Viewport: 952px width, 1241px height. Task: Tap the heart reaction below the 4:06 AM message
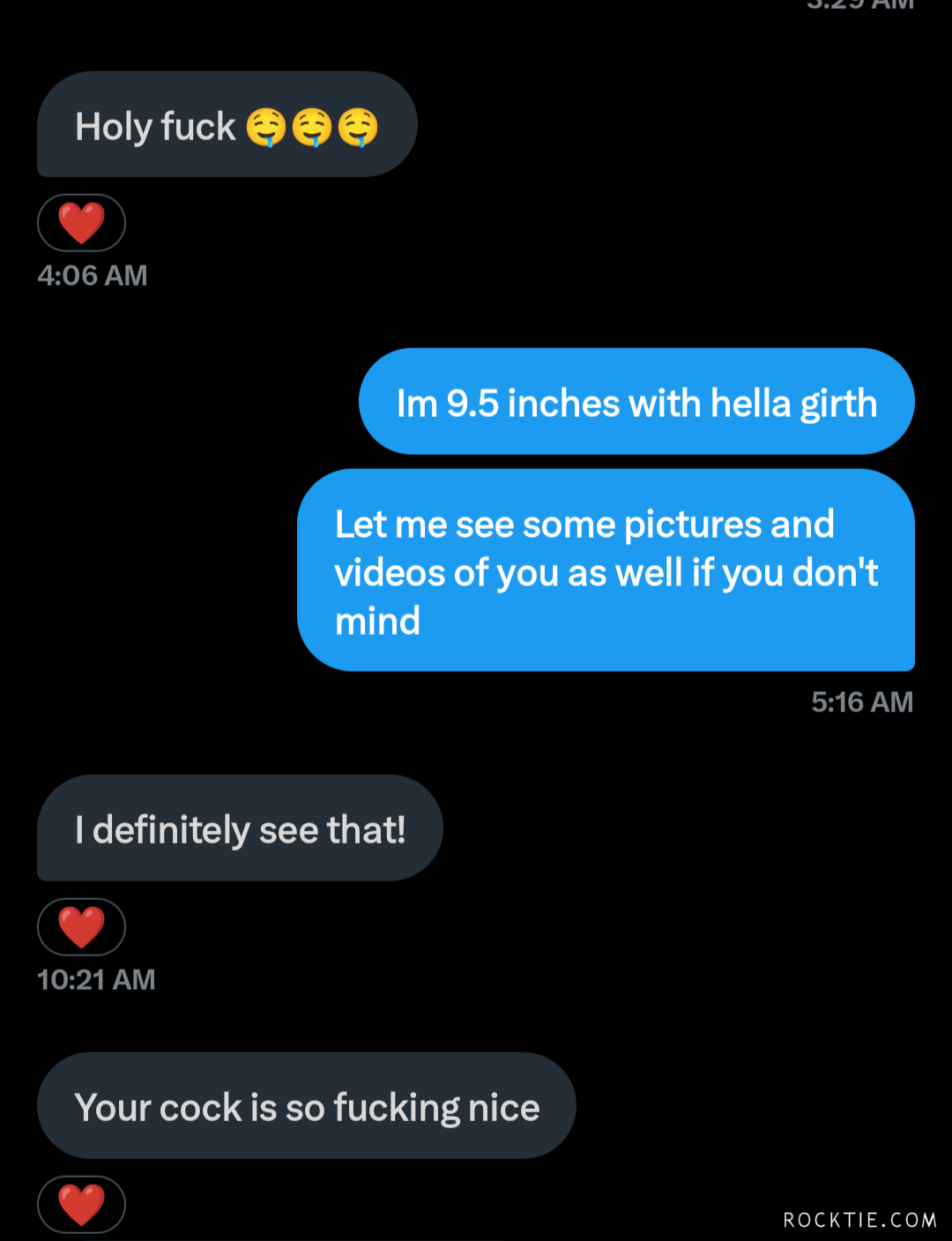pos(81,223)
